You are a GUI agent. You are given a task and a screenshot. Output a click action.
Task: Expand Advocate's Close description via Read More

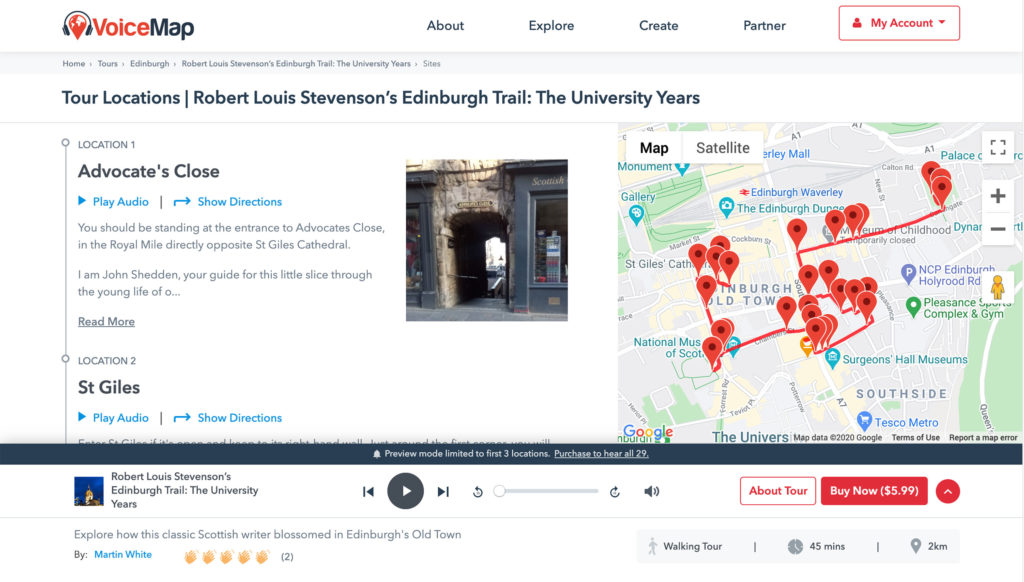106,321
